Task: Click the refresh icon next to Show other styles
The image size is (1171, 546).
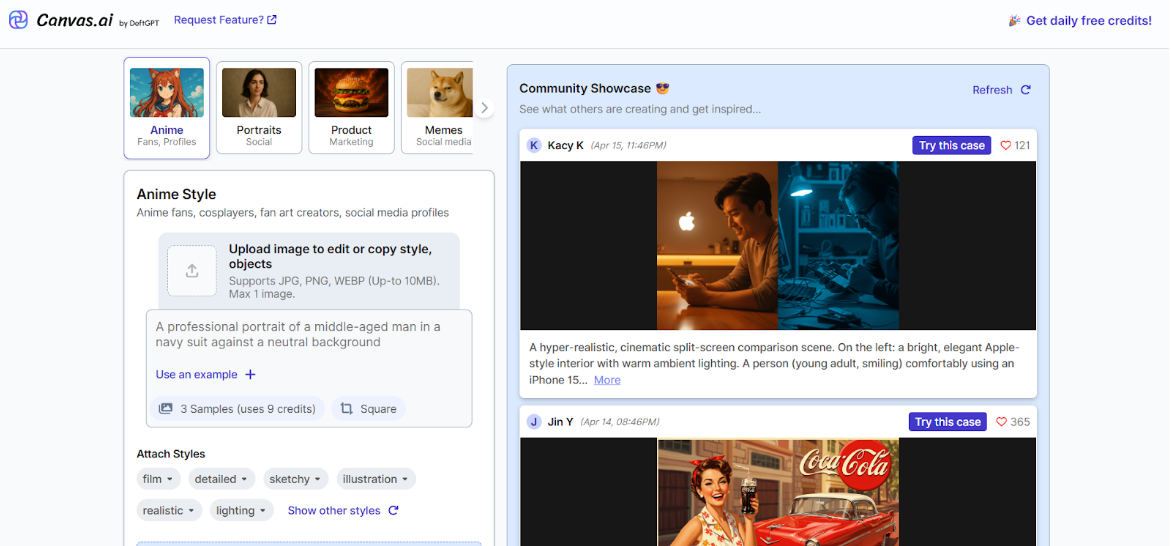Action: pos(393,511)
